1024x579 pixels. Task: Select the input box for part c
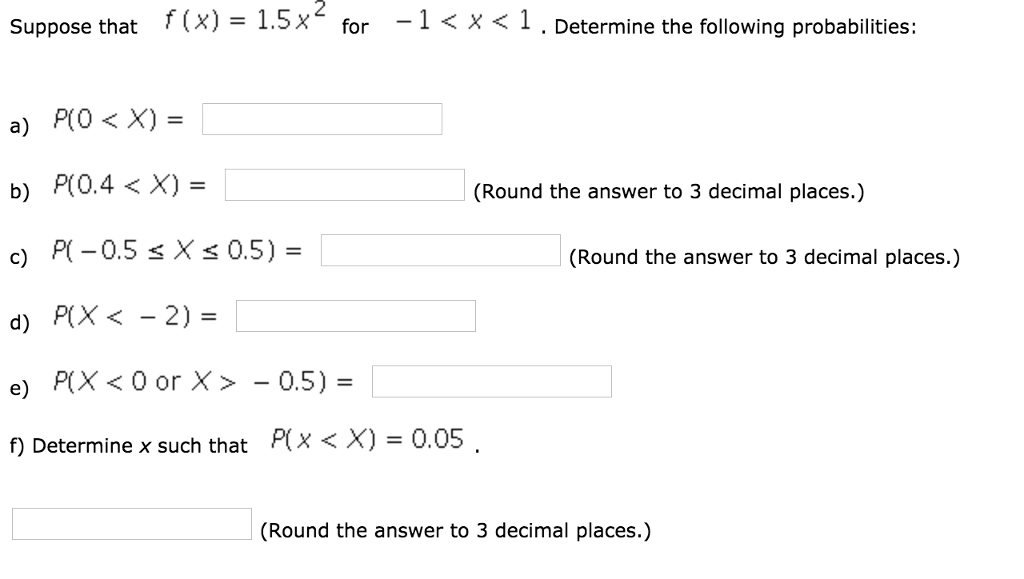[x=439, y=250]
